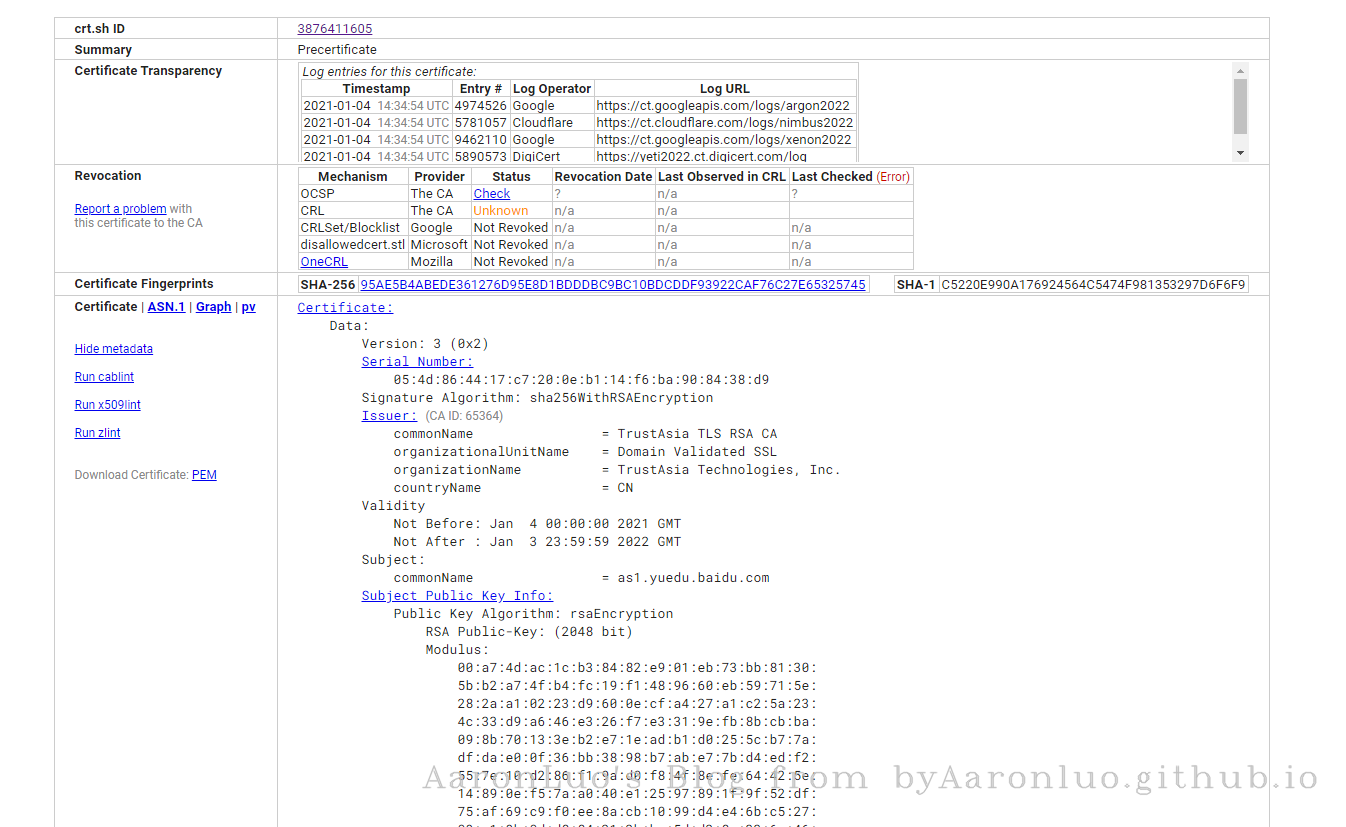Open the Graph certificate view
Screen dimensions: 1346x827
coord(213,307)
